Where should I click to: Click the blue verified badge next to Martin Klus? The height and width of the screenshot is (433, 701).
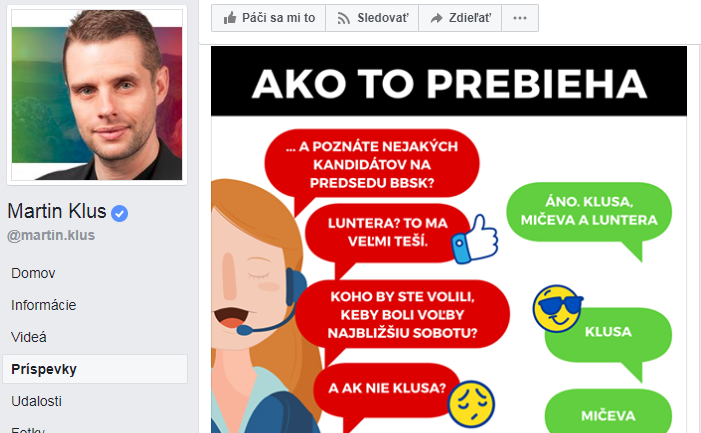click(119, 213)
